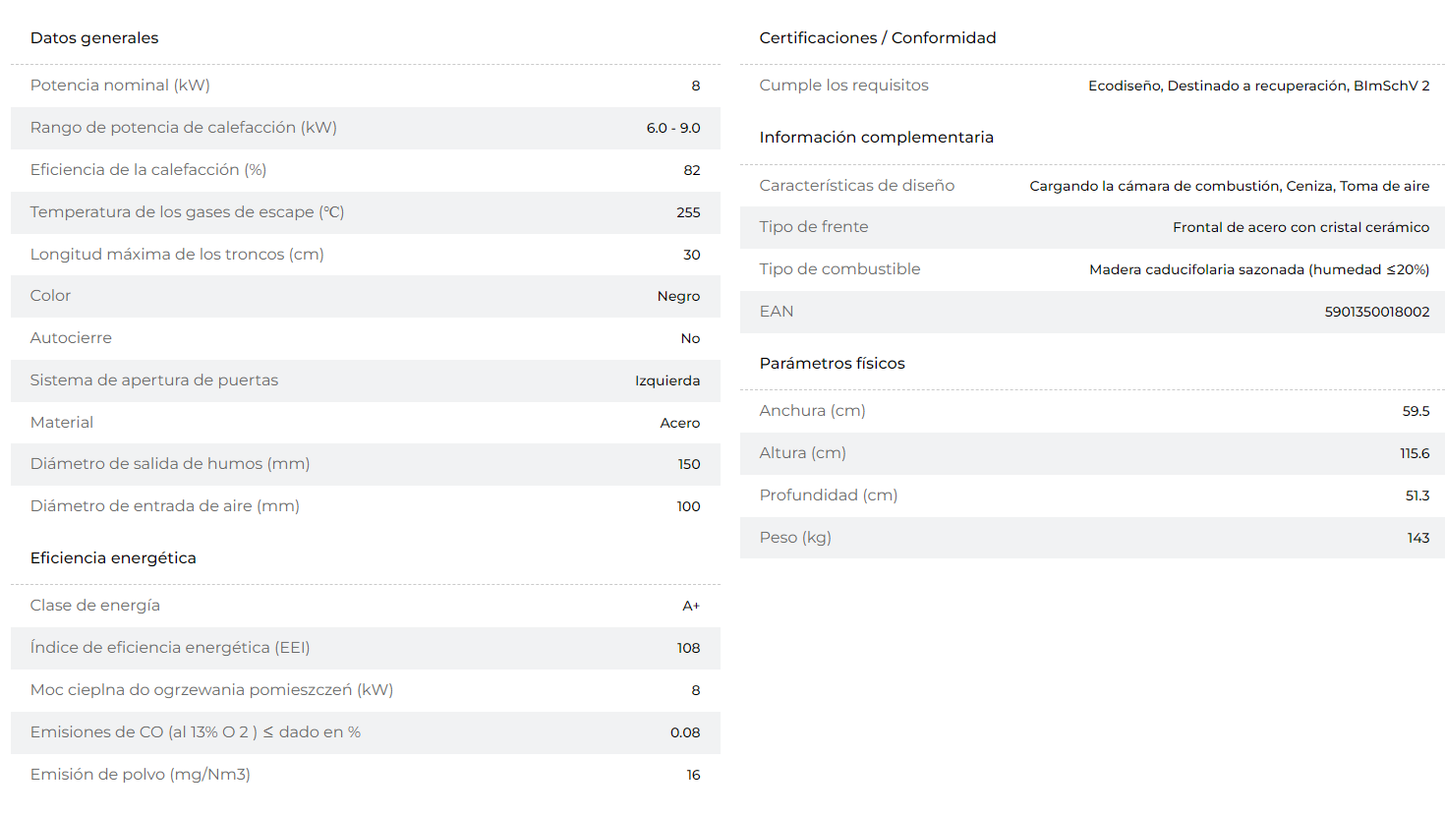1445x816 pixels.
Task: Select the exhaust gas temperature value 255
Action: (x=688, y=212)
